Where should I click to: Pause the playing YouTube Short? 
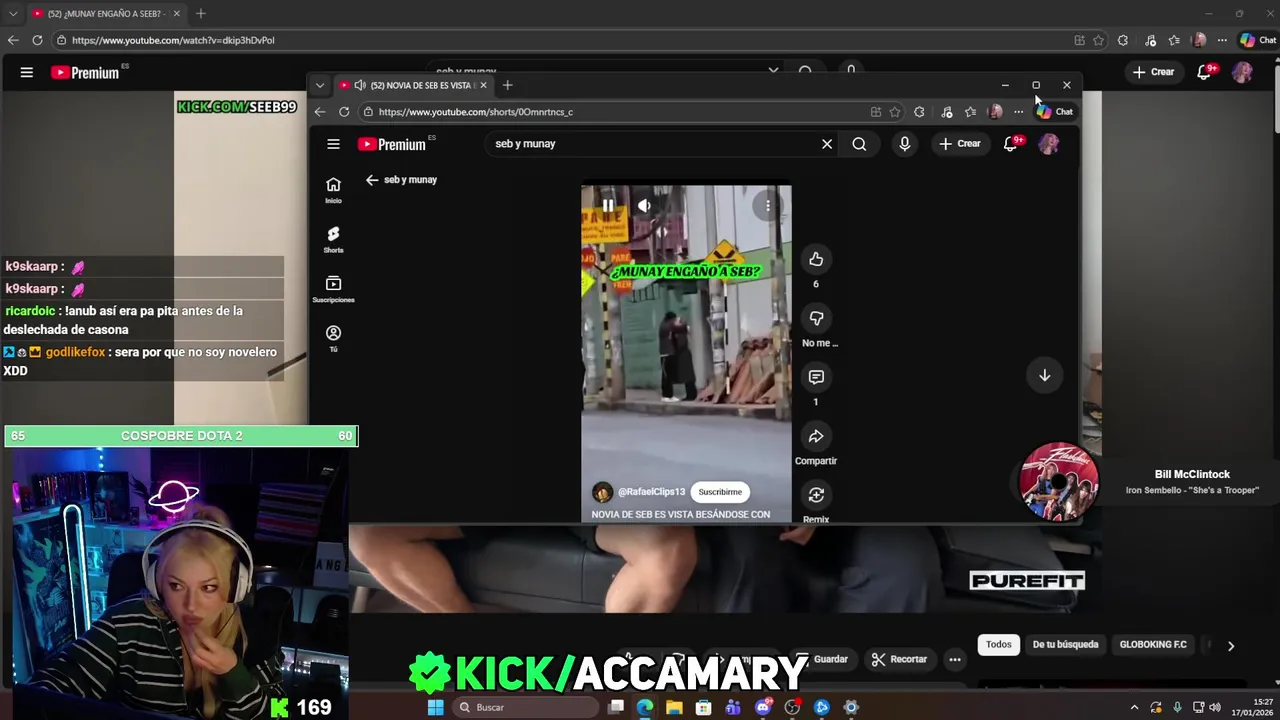coord(608,206)
